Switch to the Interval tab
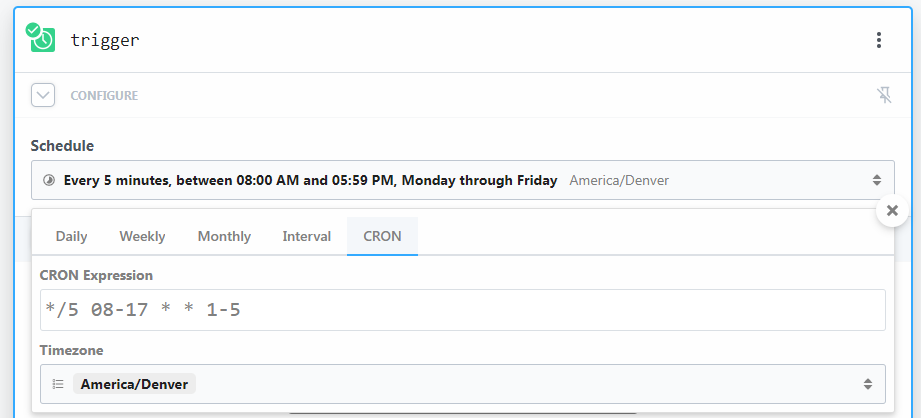This screenshot has width=921, height=418. [307, 236]
